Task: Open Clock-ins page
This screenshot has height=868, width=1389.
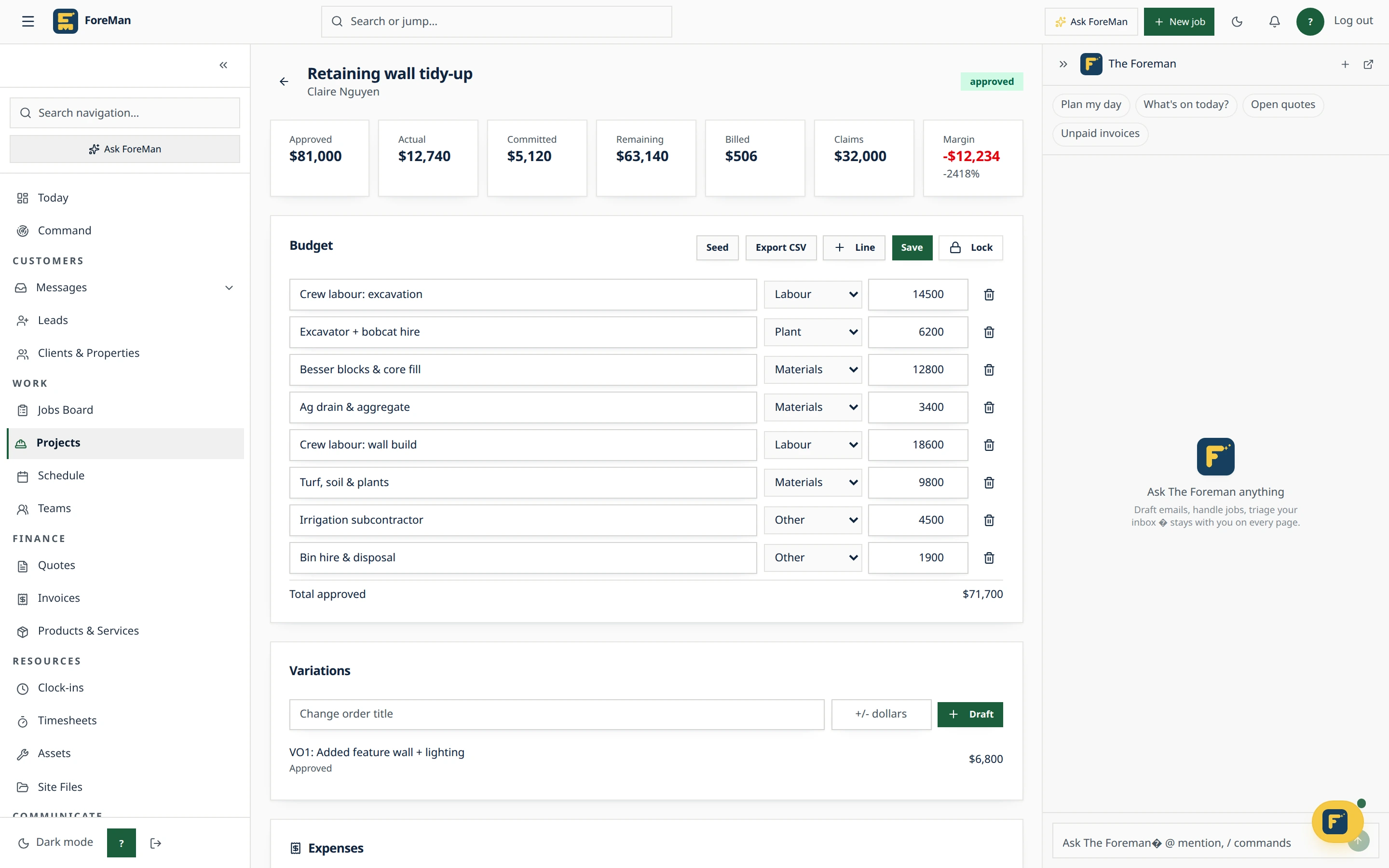Action: click(x=125, y=688)
